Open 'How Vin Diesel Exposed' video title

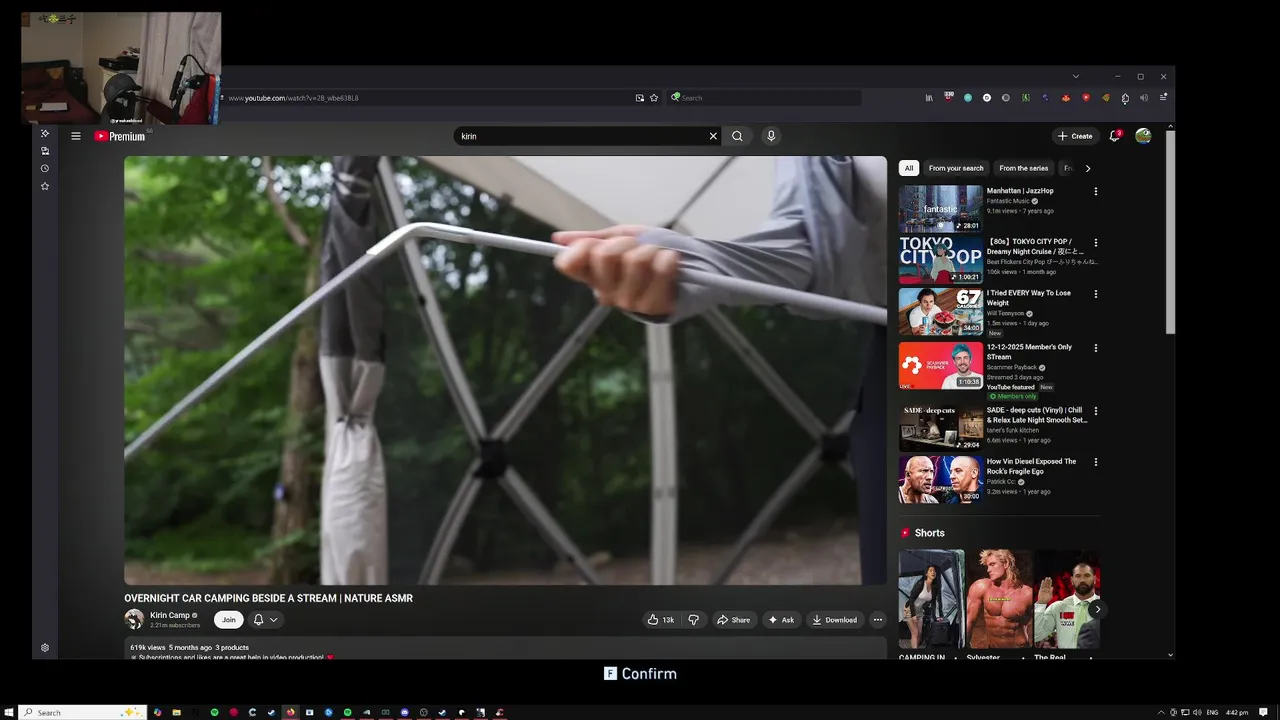pyautogui.click(x=1032, y=466)
